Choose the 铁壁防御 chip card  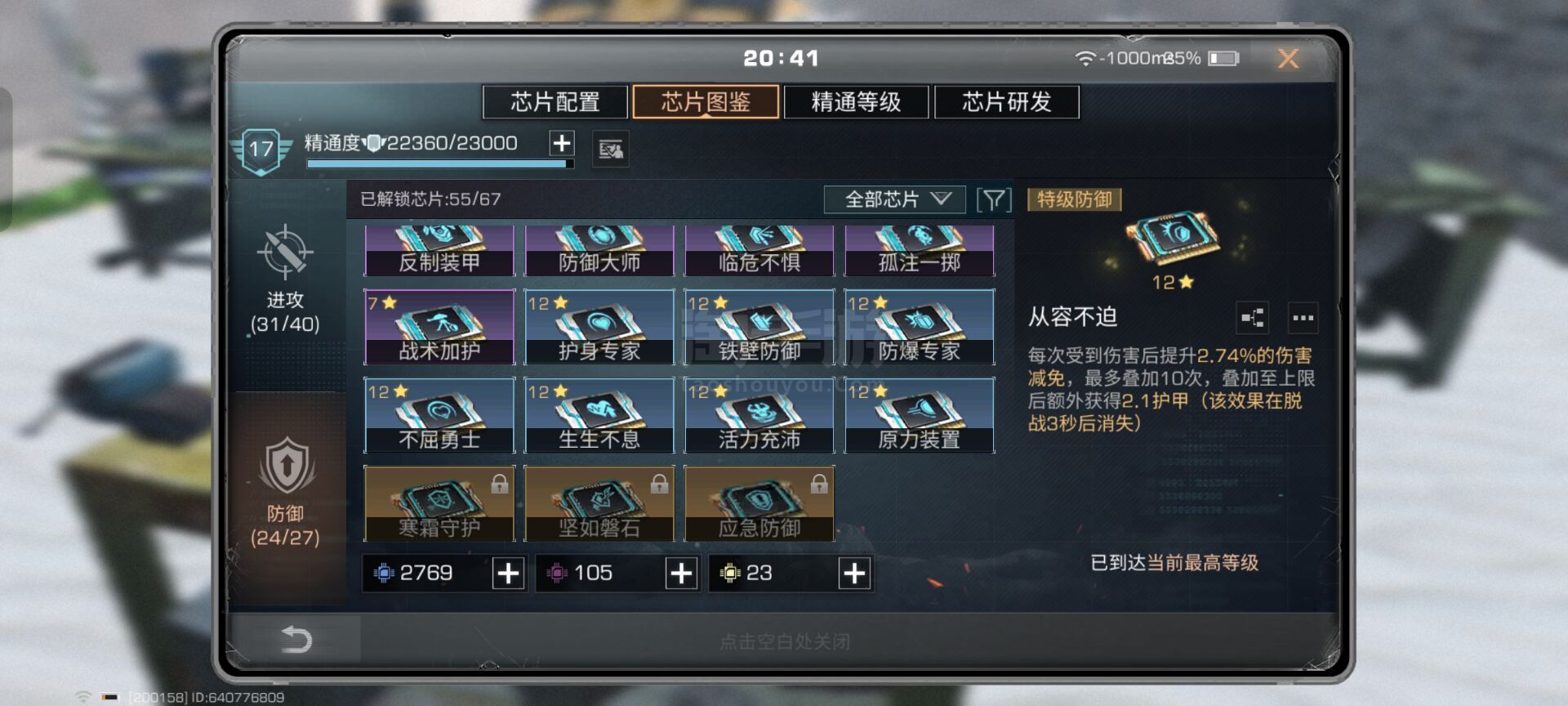pyautogui.click(x=759, y=327)
